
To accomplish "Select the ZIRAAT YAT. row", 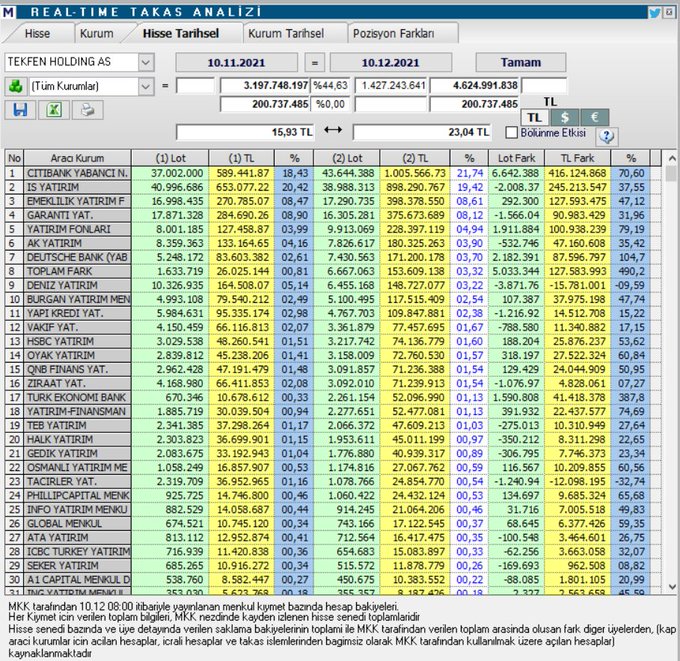I will 333,384.
